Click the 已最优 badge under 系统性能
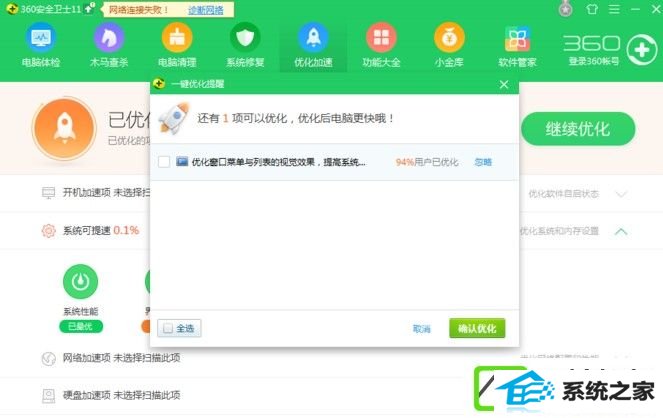 point(81,326)
